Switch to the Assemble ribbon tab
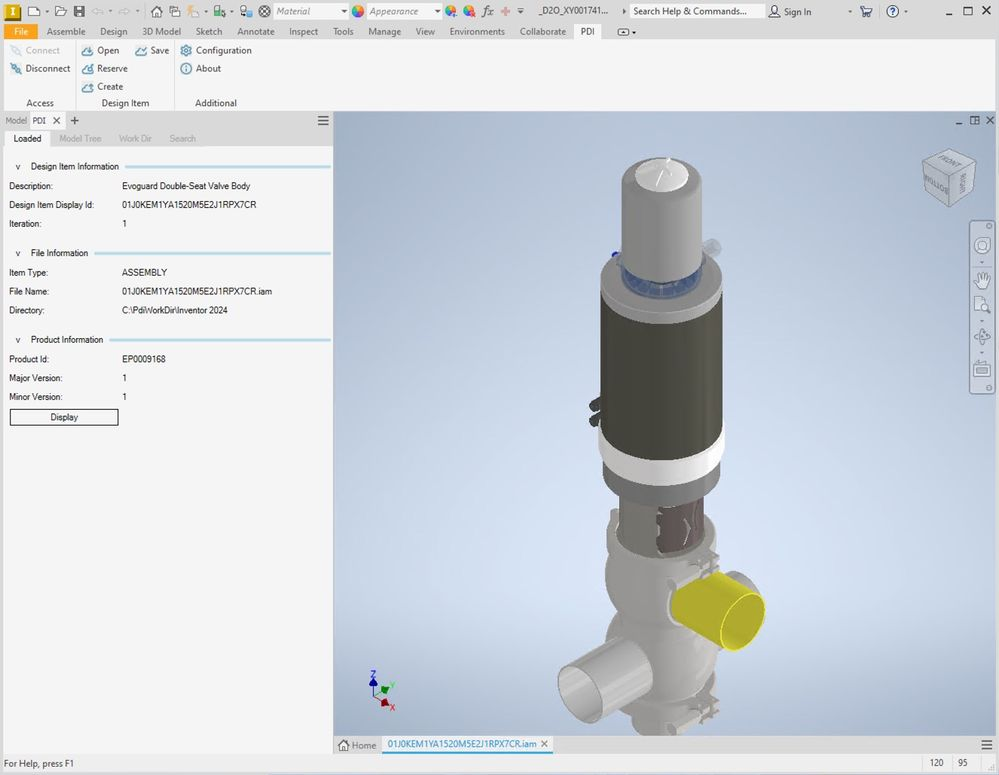This screenshot has width=999, height=775. [66, 31]
